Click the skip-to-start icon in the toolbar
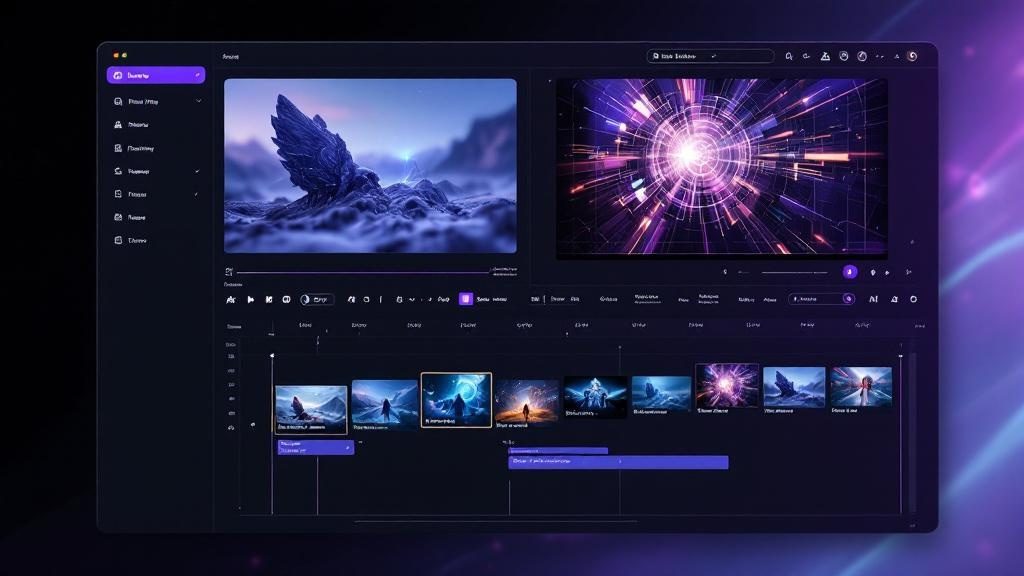The height and width of the screenshot is (576, 1024). coord(268,299)
